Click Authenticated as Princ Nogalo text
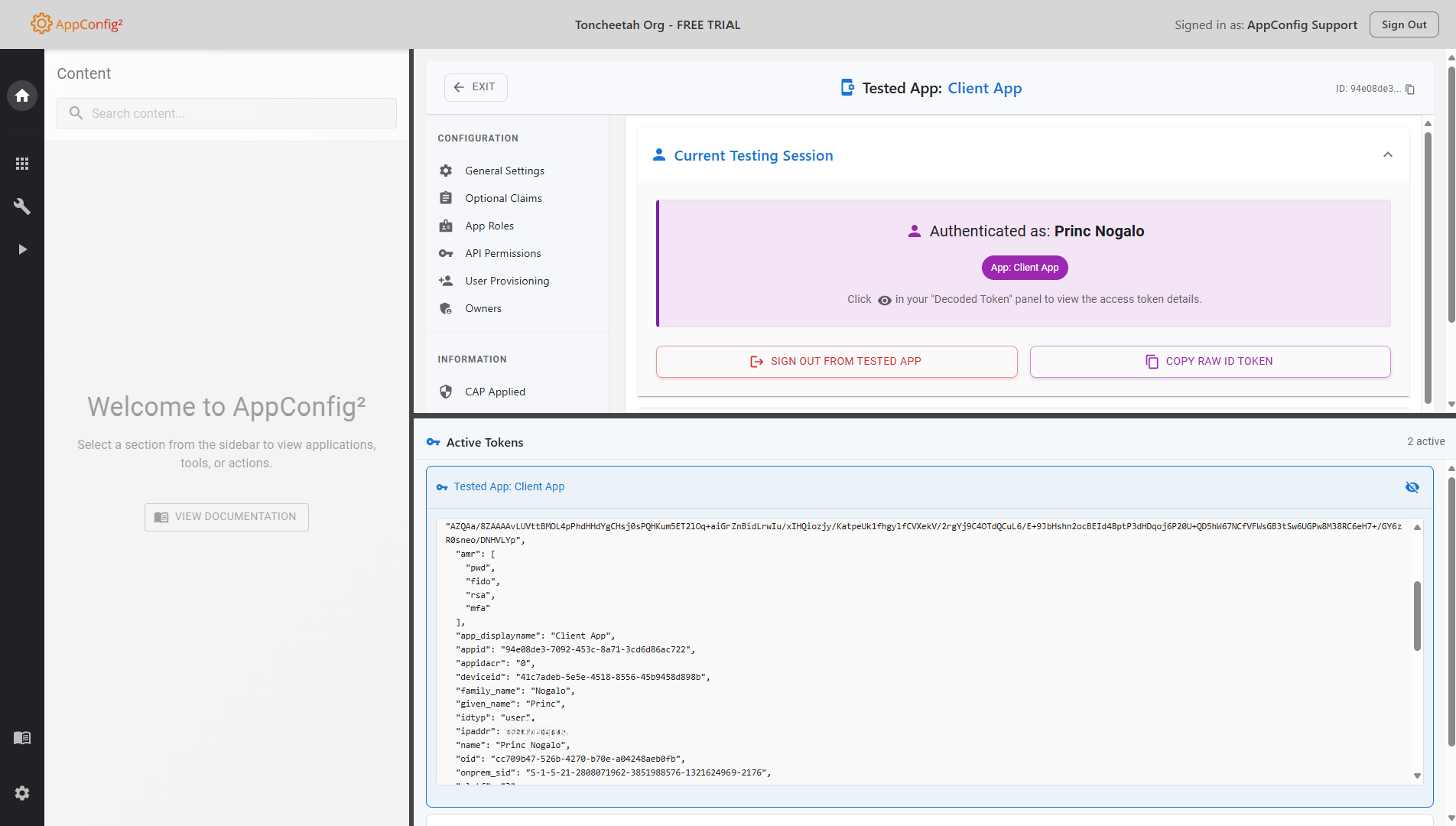 (1036, 232)
